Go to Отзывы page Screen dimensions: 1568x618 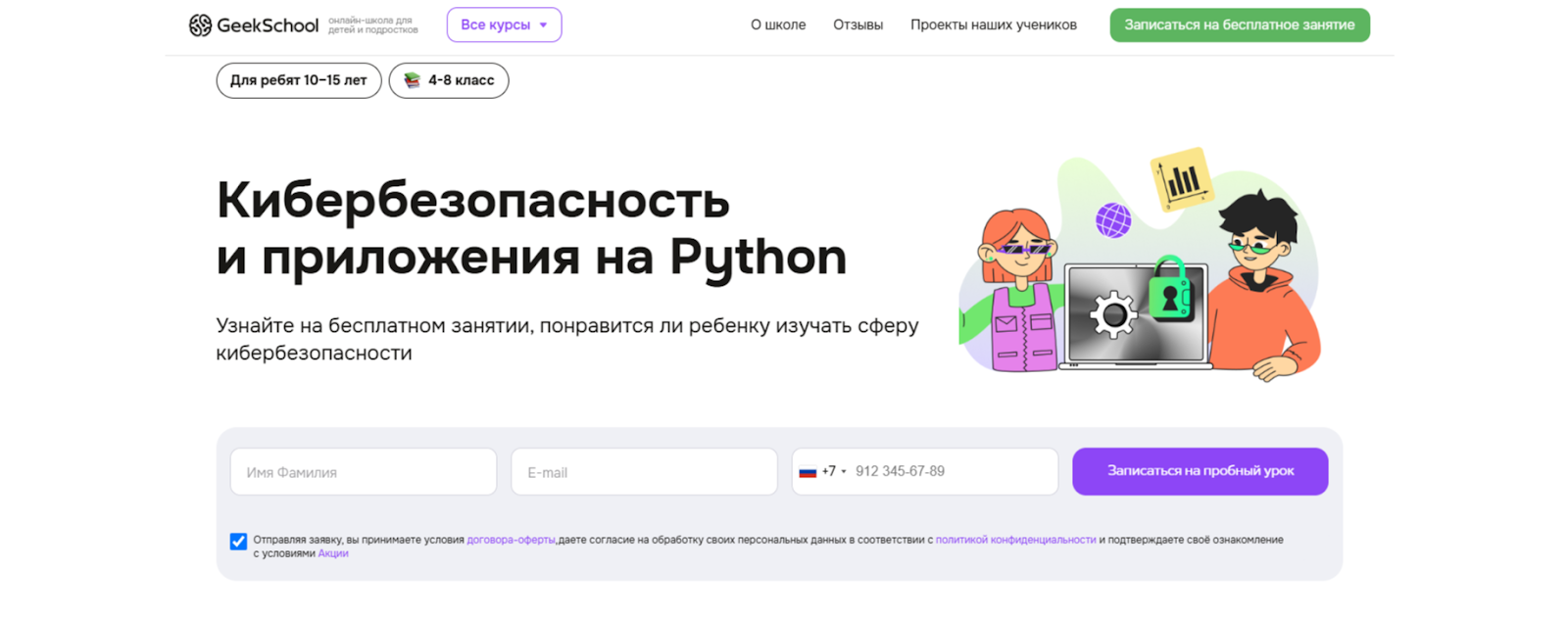pyautogui.click(x=857, y=25)
